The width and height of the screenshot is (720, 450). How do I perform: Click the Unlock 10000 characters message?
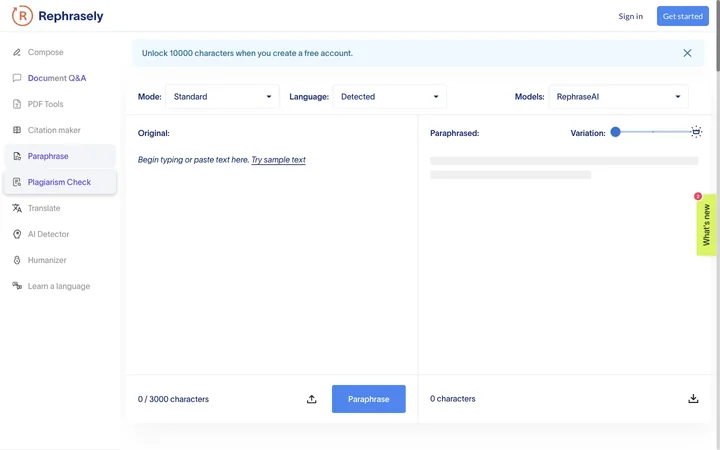tap(247, 53)
